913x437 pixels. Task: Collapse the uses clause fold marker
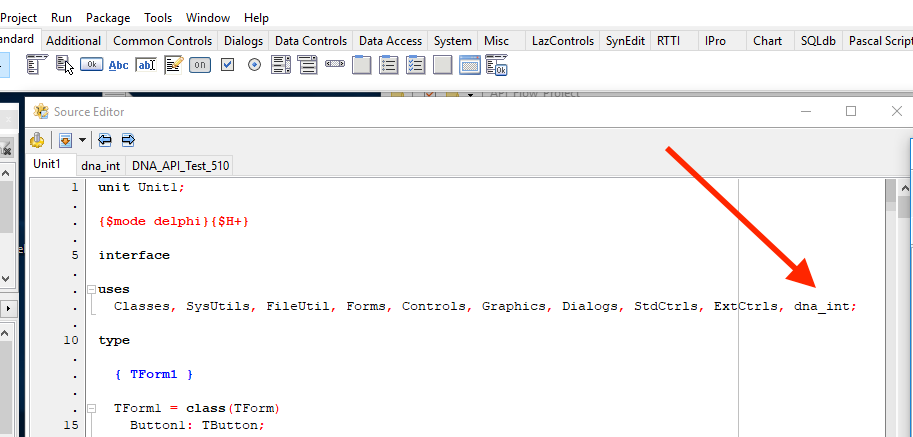tap(91, 289)
